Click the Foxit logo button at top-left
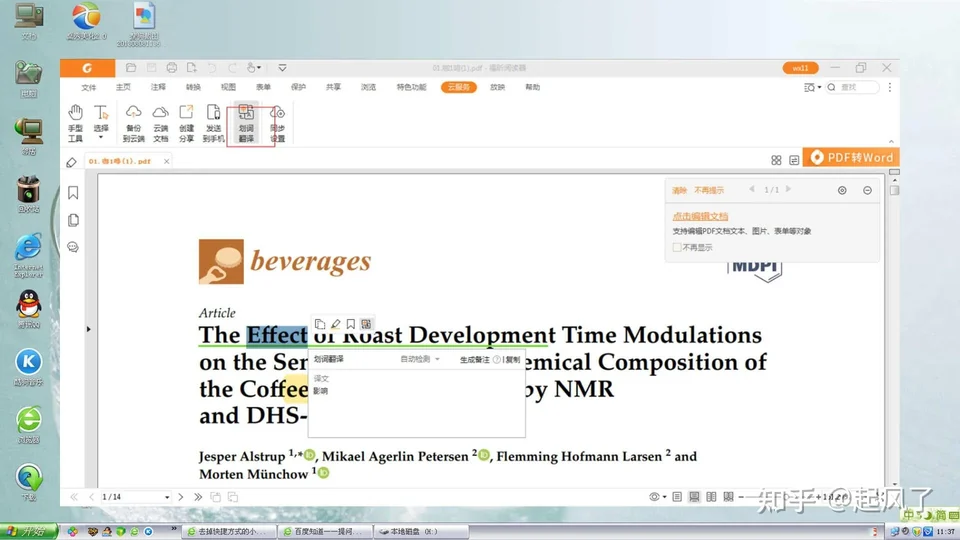The height and width of the screenshot is (540, 960). [x=88, y=68]
